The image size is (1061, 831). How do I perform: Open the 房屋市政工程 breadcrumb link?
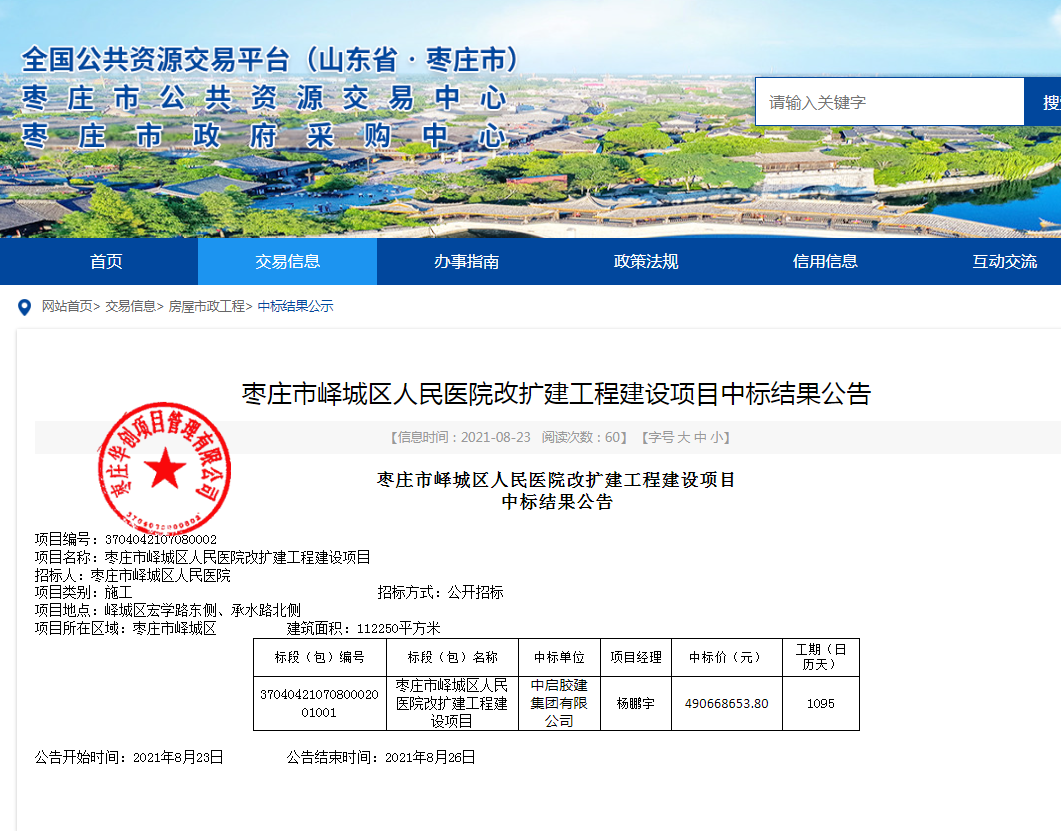[206, 307]
